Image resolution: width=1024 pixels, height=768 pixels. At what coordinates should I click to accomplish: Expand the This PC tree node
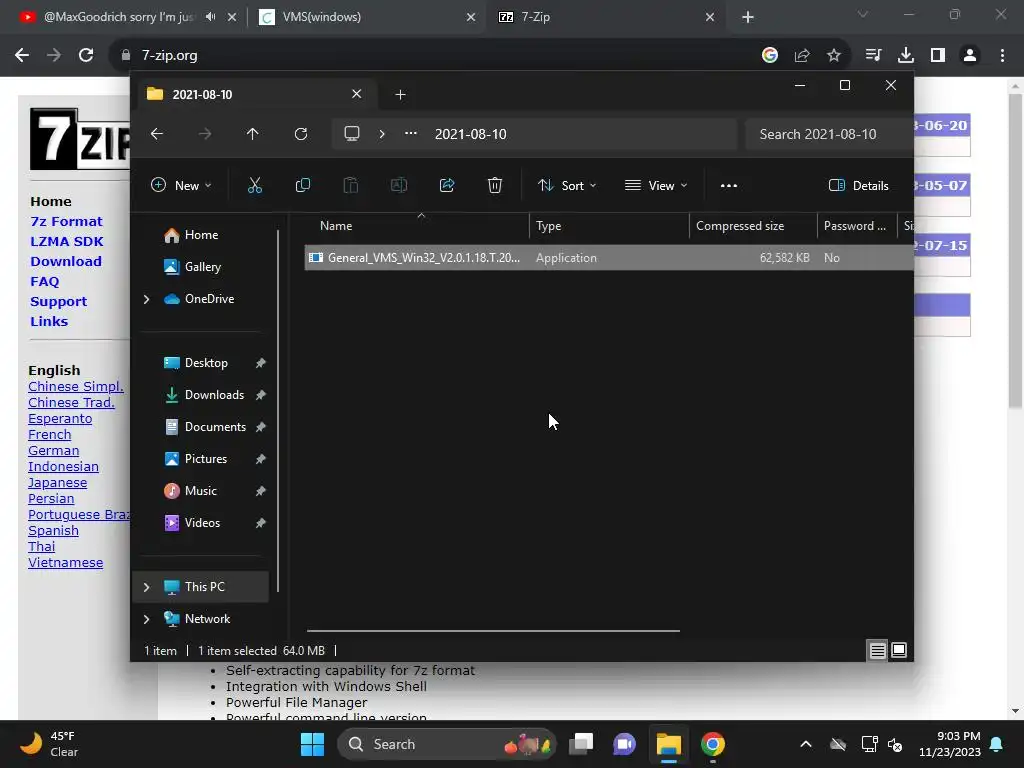[x=146, y=587]
